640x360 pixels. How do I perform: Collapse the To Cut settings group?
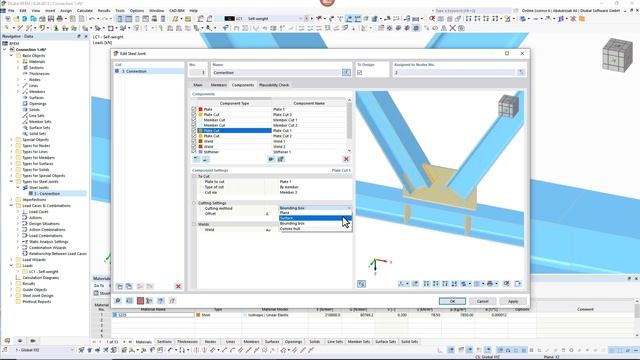pos(194,176)
